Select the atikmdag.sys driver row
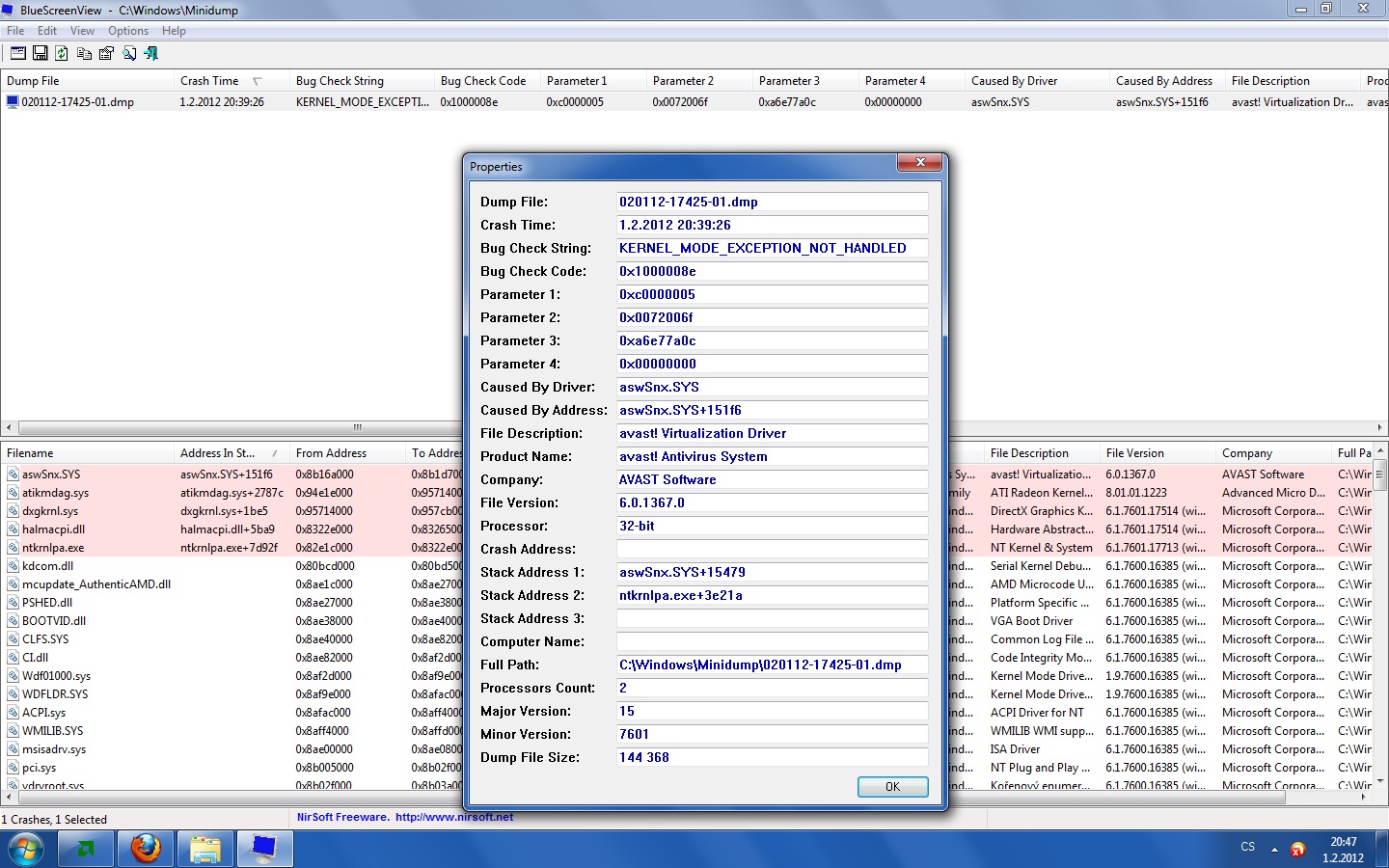 [56, 493]
